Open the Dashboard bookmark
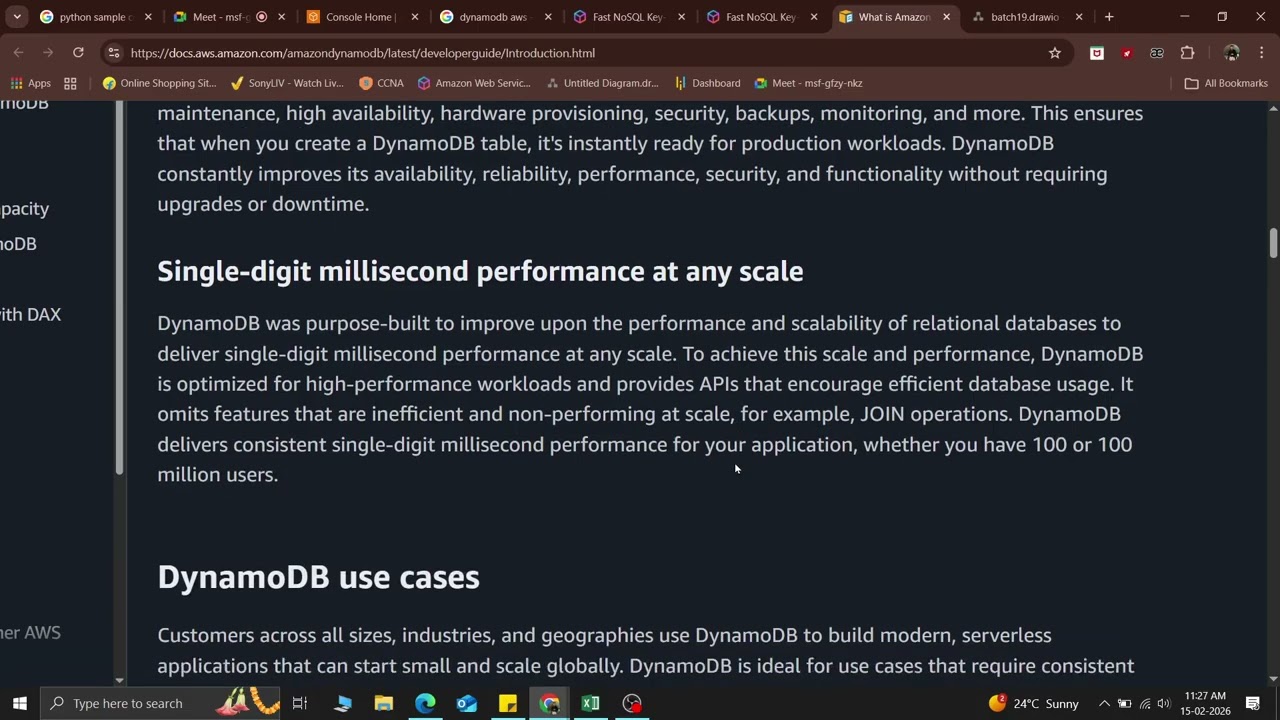The width and height of the screenshot is (1280, 720). [x=708, y=83]
